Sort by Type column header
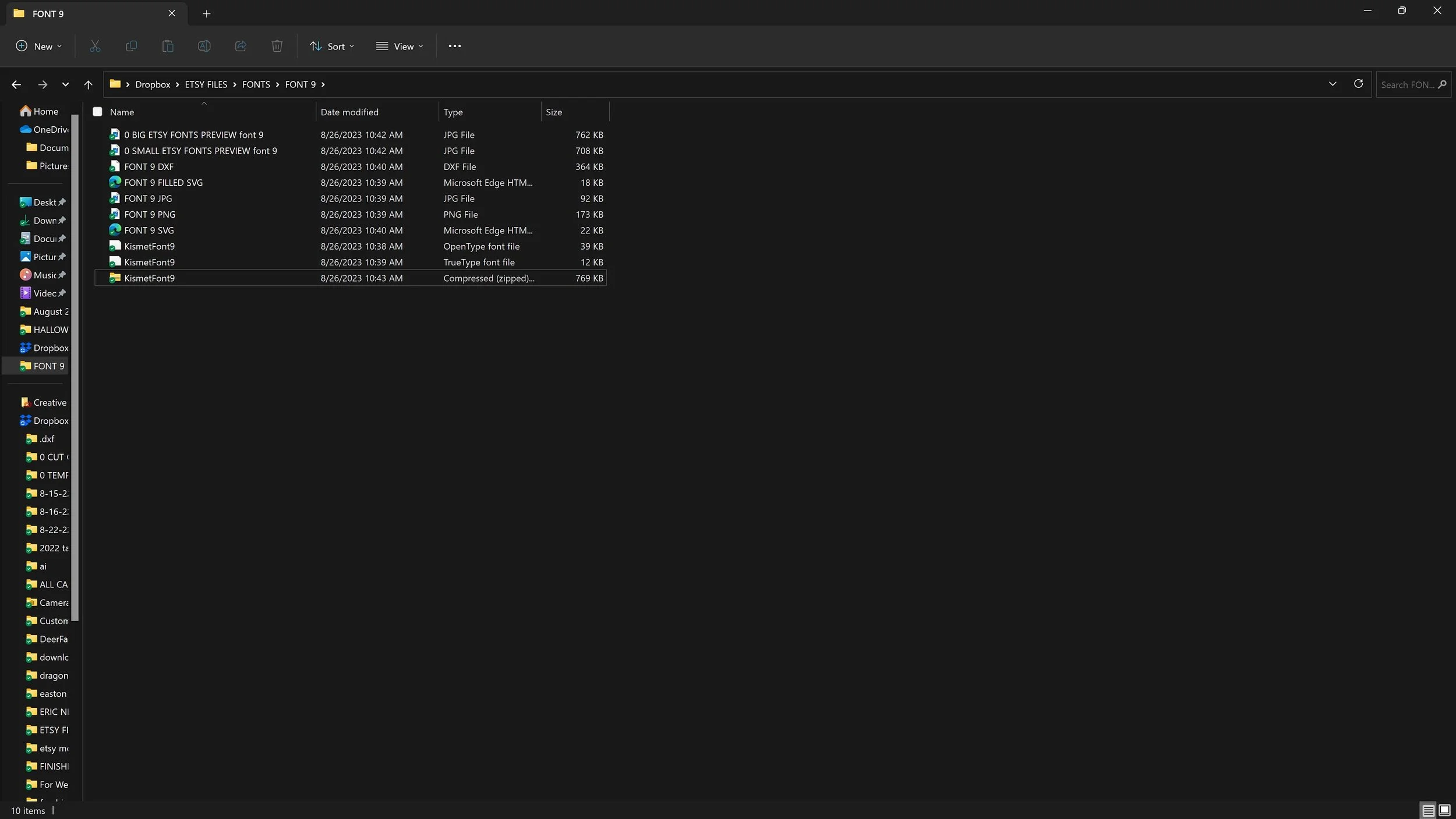 490,112
